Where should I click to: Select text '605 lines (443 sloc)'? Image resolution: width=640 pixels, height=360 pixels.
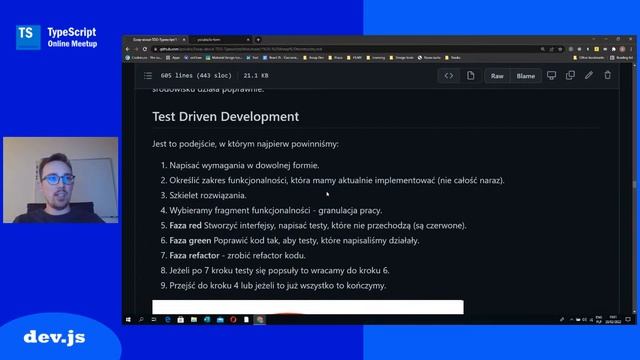pyautogui.click(x=196, y=76)
